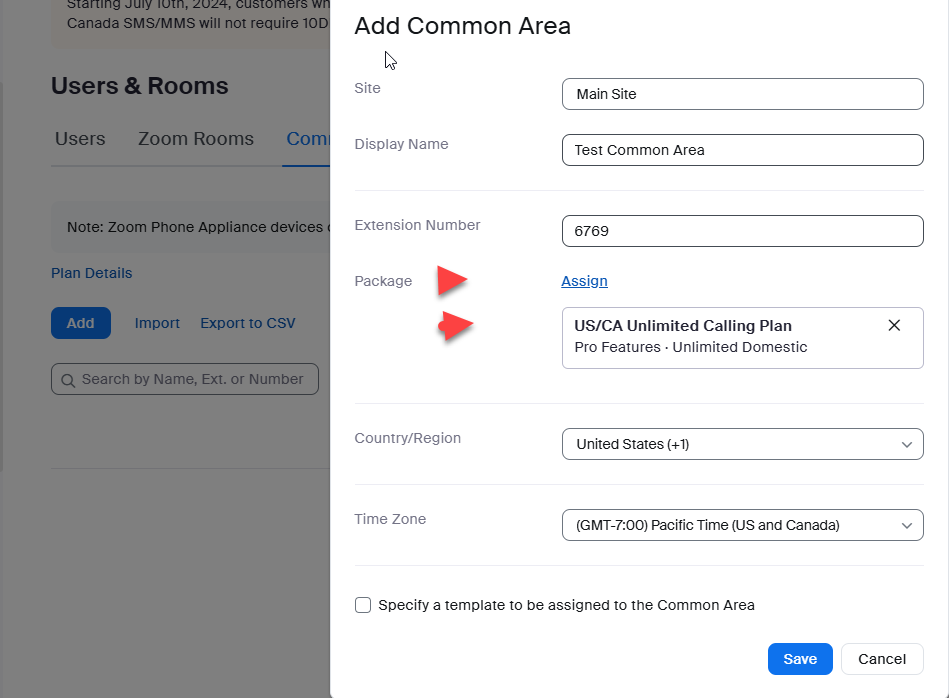Click the Import link
The width and height of the screenshot is (949, 698).
[x=157, y=323]
